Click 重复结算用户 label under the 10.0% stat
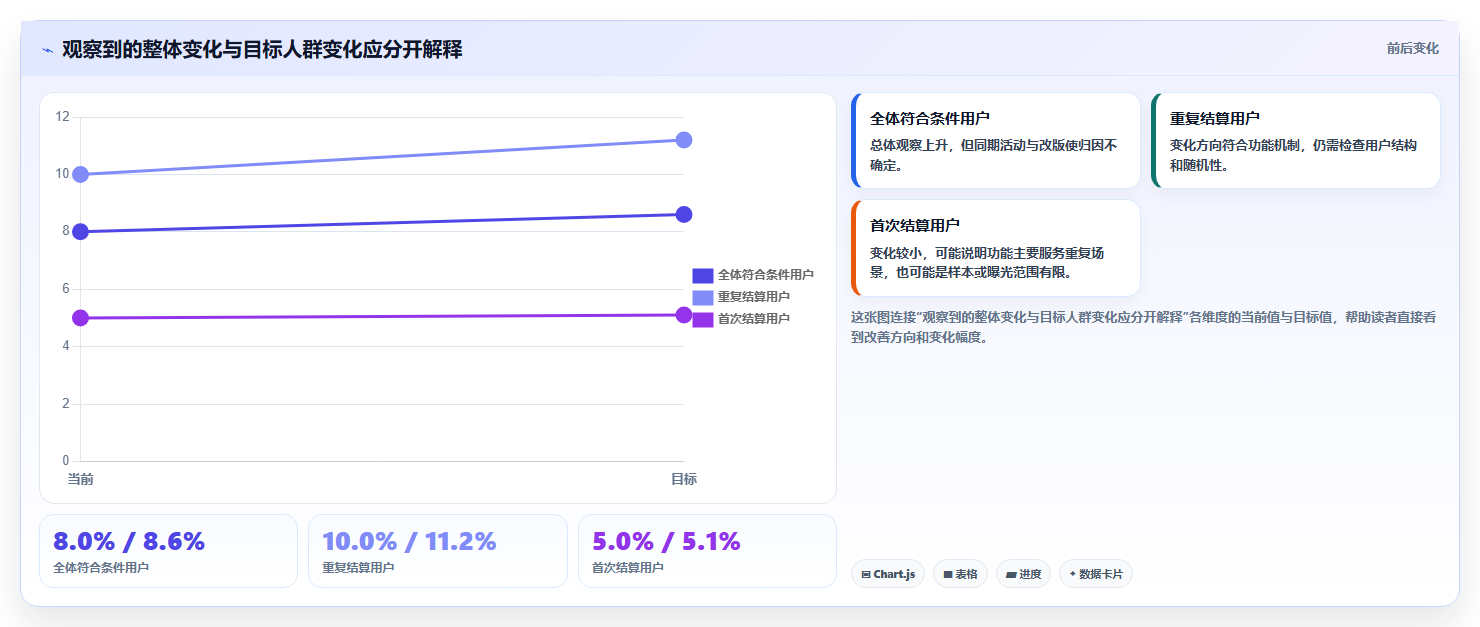Screen dimensions: 1480x627 coord(358,568)
